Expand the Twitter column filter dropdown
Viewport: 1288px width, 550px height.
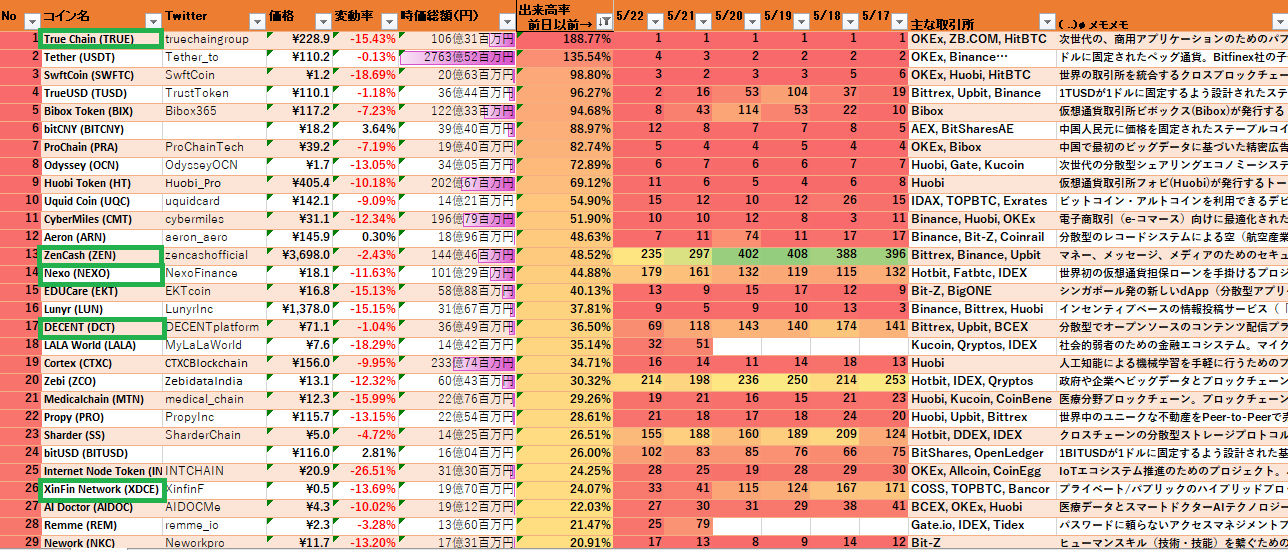click(256, 21)
